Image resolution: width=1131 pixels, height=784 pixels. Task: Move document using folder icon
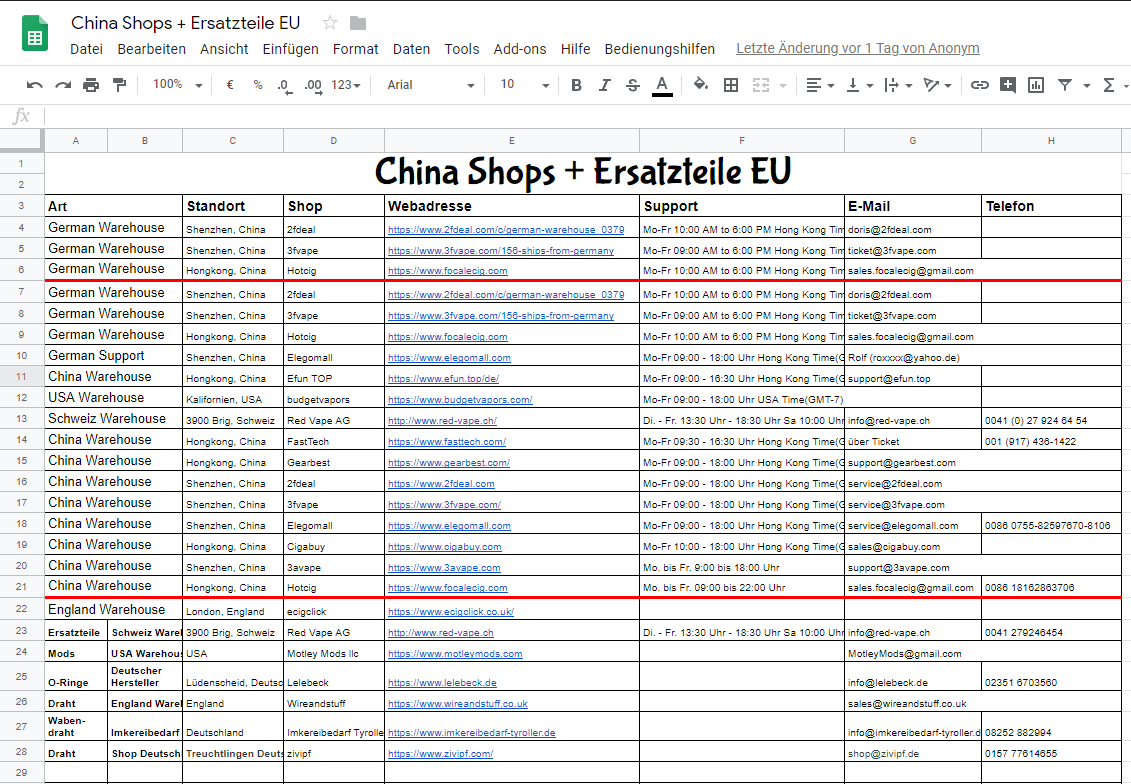click(358, 23)
